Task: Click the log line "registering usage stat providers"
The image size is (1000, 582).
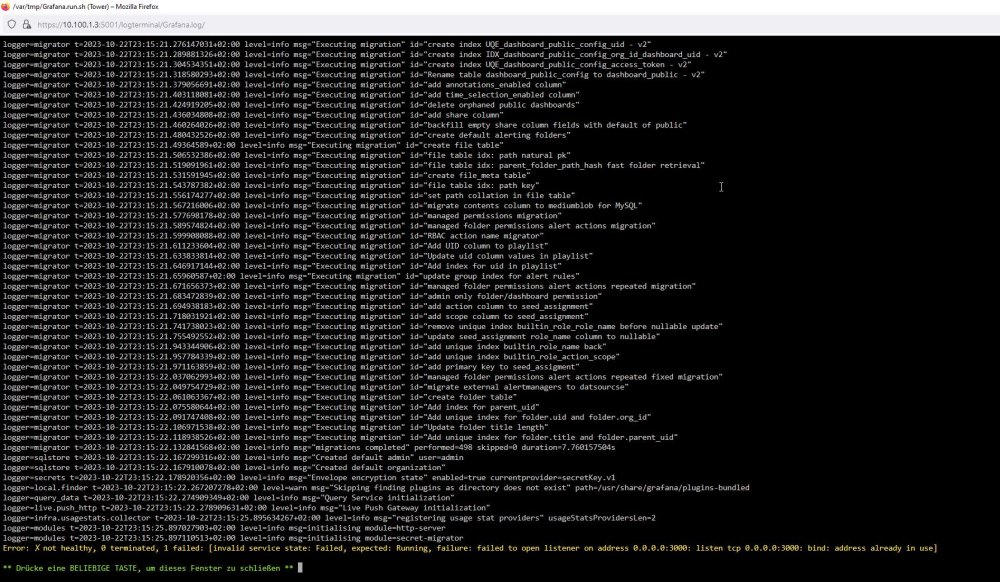Action: (x=329, y=518)
